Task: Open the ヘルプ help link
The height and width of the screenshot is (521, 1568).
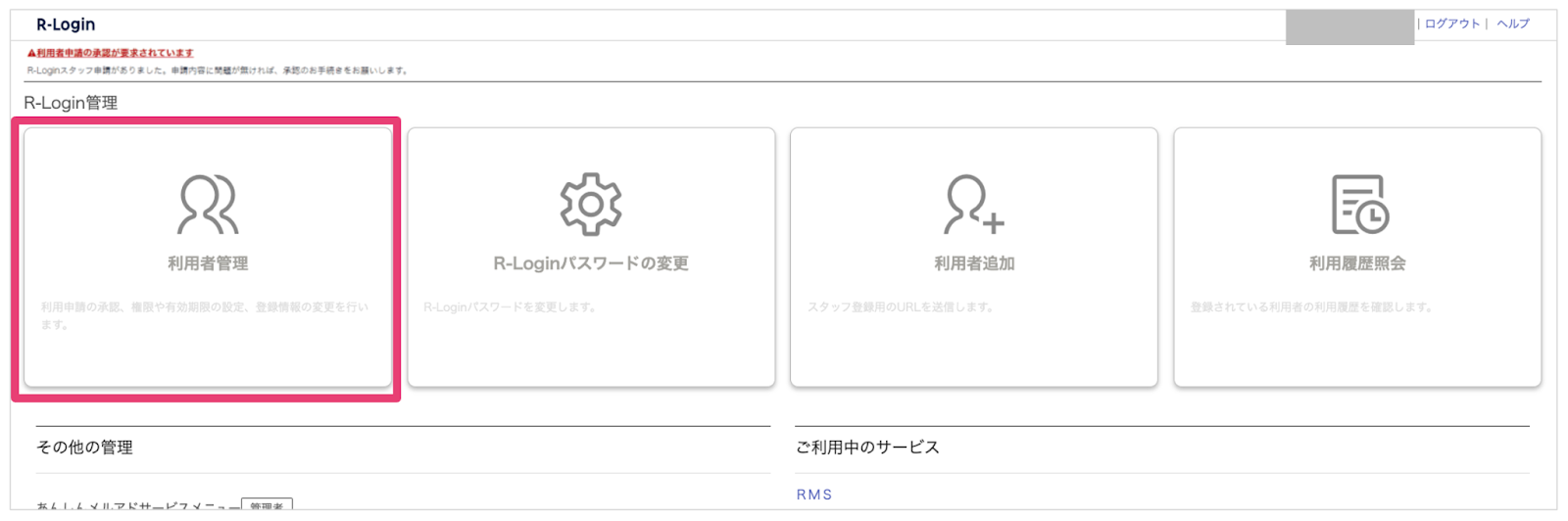Action: (1513, 24)
